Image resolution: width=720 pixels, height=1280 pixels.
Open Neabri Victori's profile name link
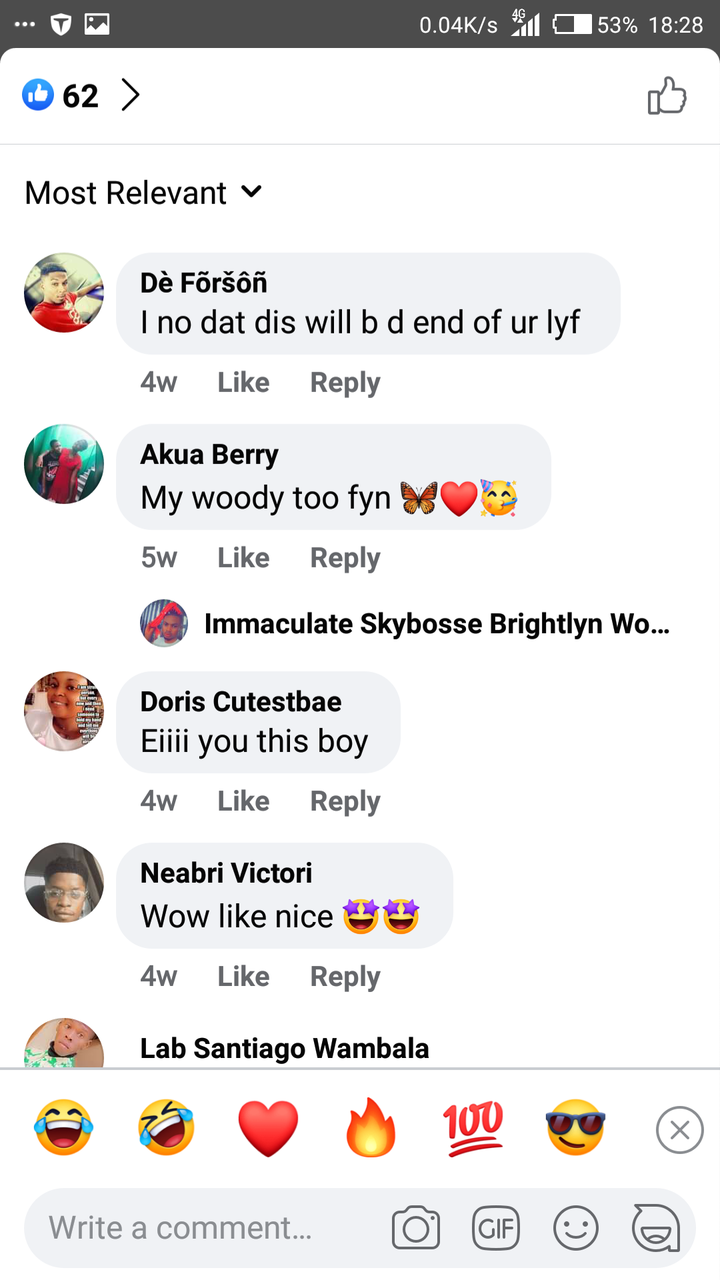[226, 873]
